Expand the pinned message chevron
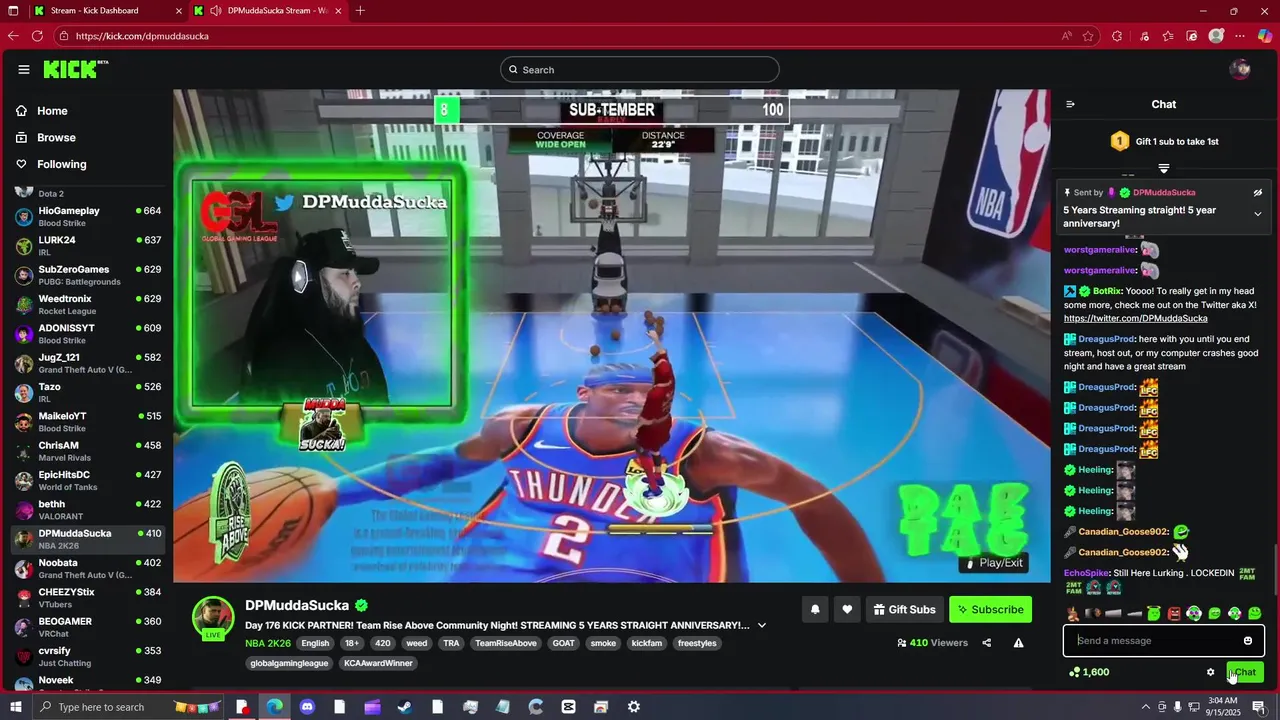The image size is (1280, 720). pos(1258,214)
